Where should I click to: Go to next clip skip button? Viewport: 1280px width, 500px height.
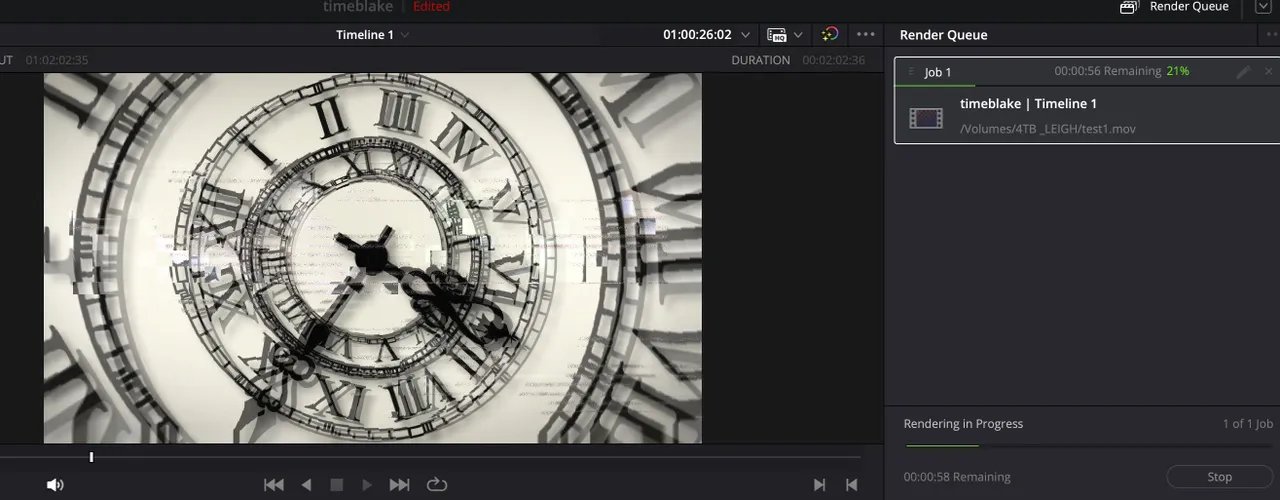(x=819, y=485)
